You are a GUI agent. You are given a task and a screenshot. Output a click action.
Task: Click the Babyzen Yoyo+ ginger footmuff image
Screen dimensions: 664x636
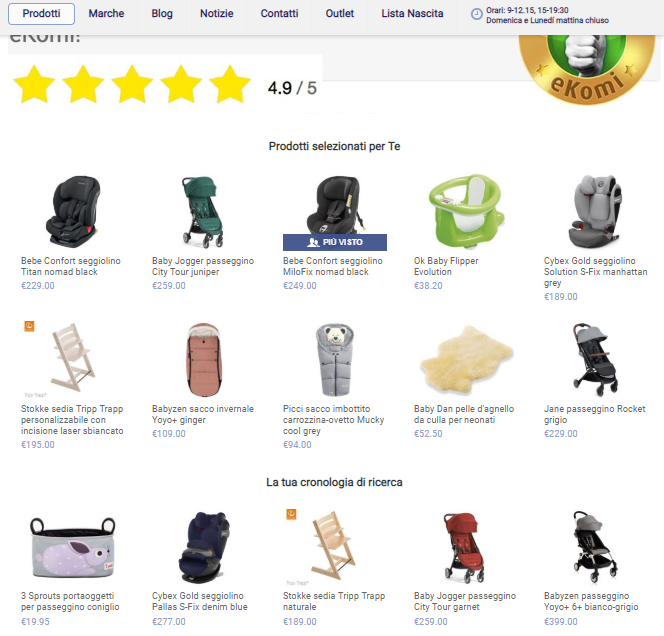pos(204,360)
